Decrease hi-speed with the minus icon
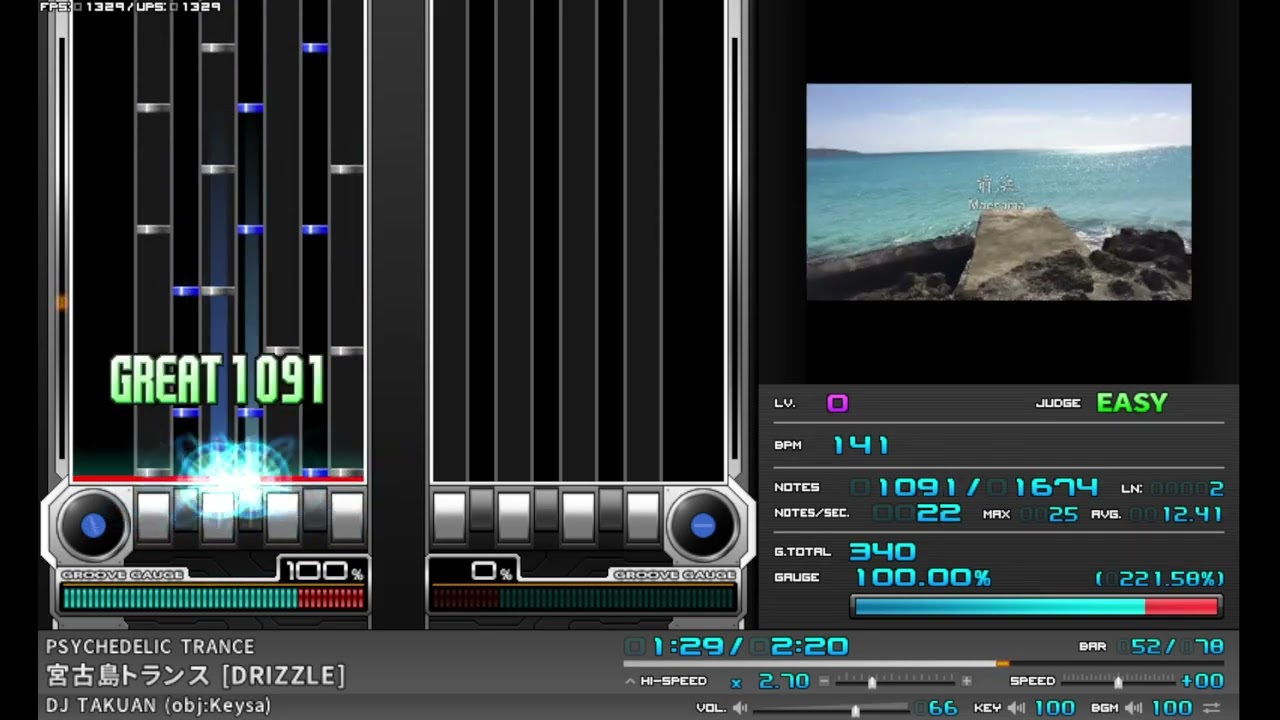The image size is (1280, 720). tap(824, 681)
